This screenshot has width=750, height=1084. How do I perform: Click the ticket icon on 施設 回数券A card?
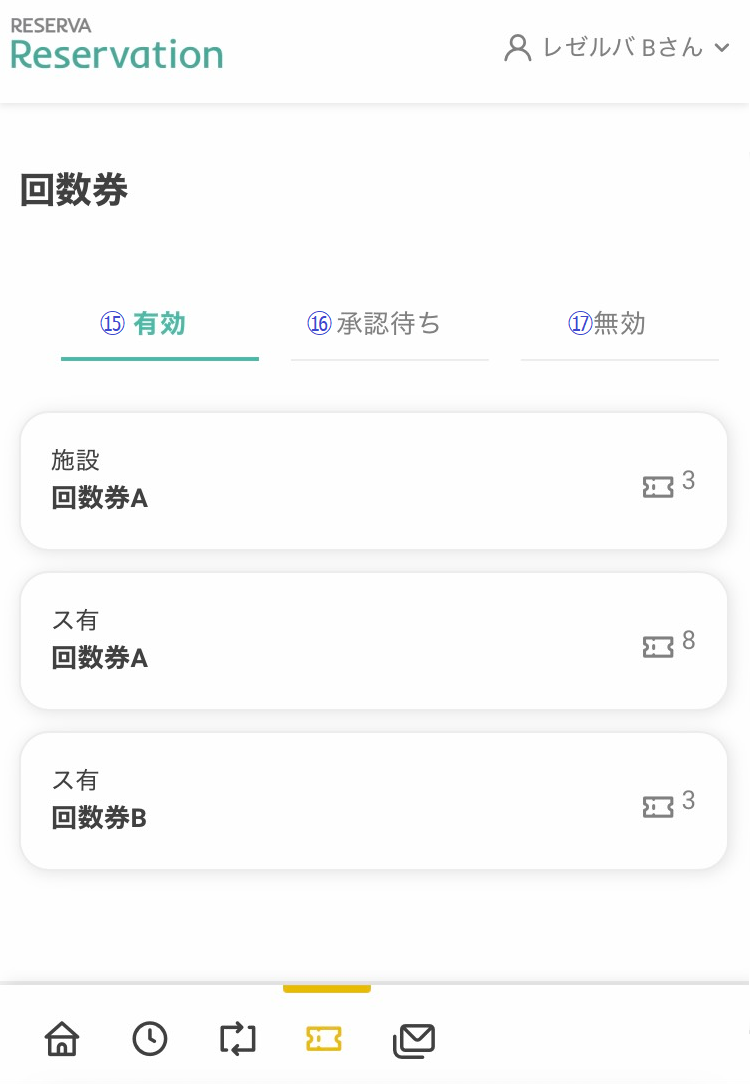point(657,487)
